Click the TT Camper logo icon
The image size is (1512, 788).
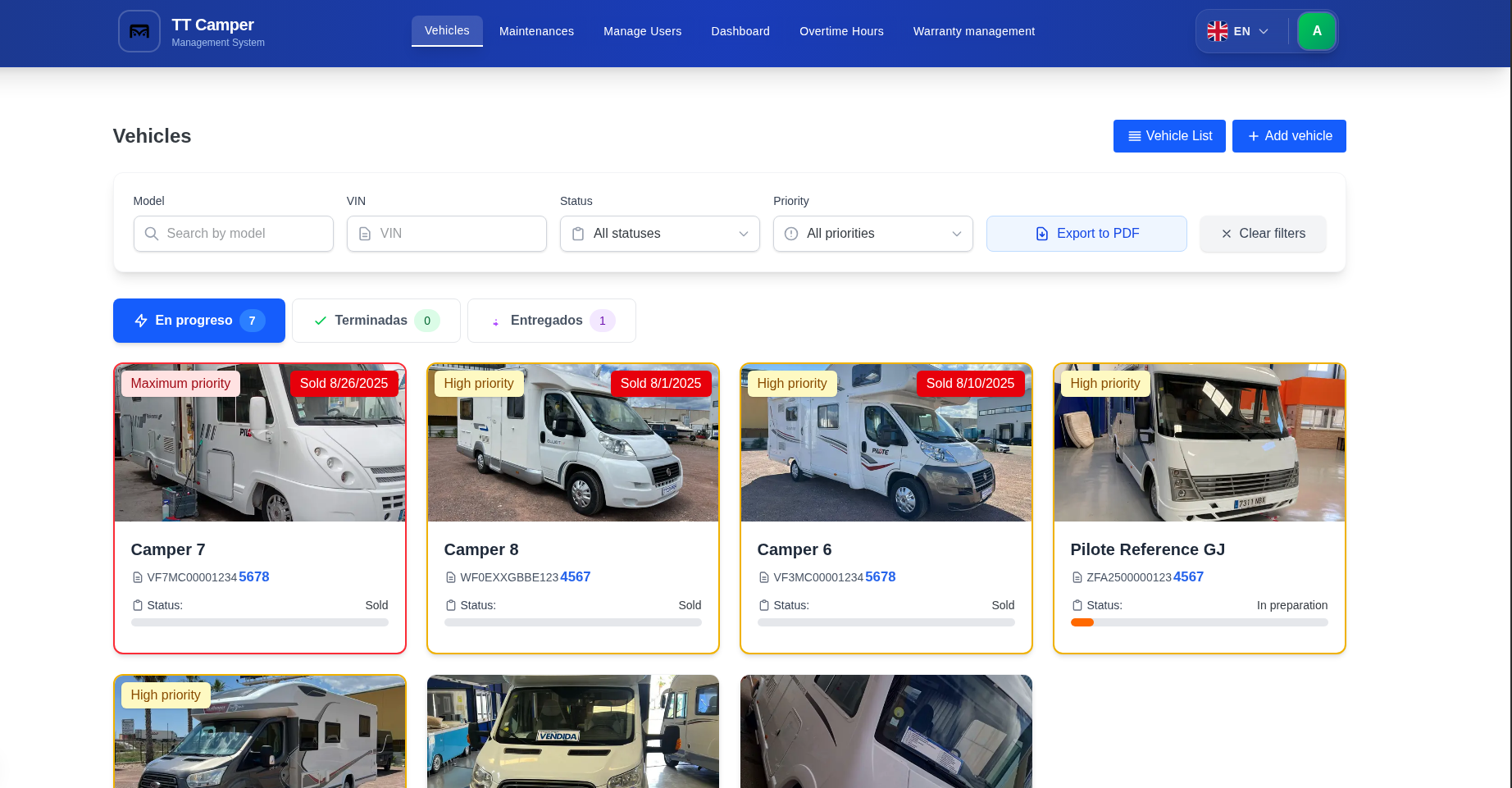(139, 31)
